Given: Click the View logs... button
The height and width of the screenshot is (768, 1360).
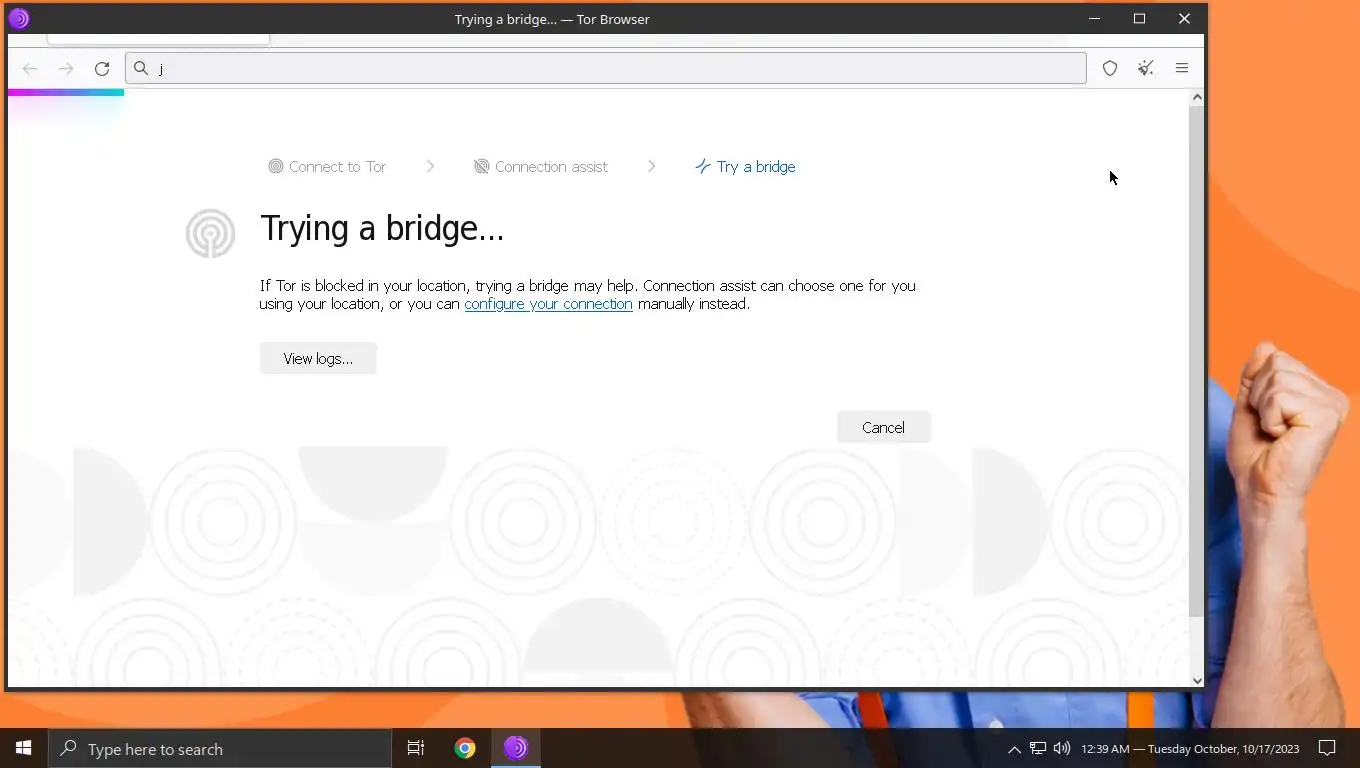Looking at the screenshot, I should pyautogui.click(x=318, y=358).
